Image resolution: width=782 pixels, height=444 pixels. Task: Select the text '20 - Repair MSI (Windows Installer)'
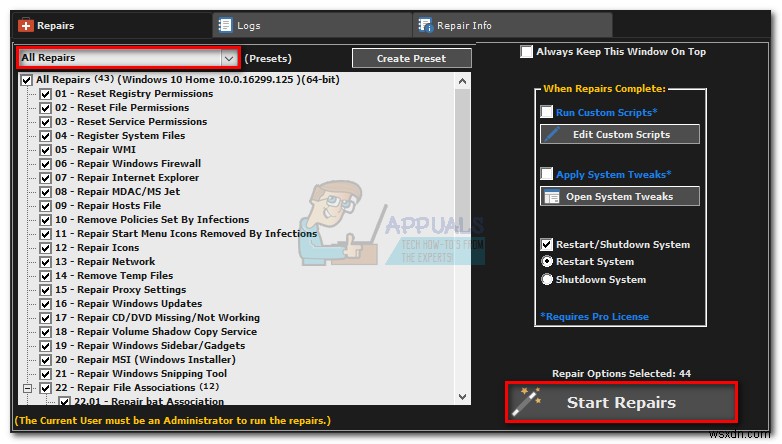[x=145, y=359]
